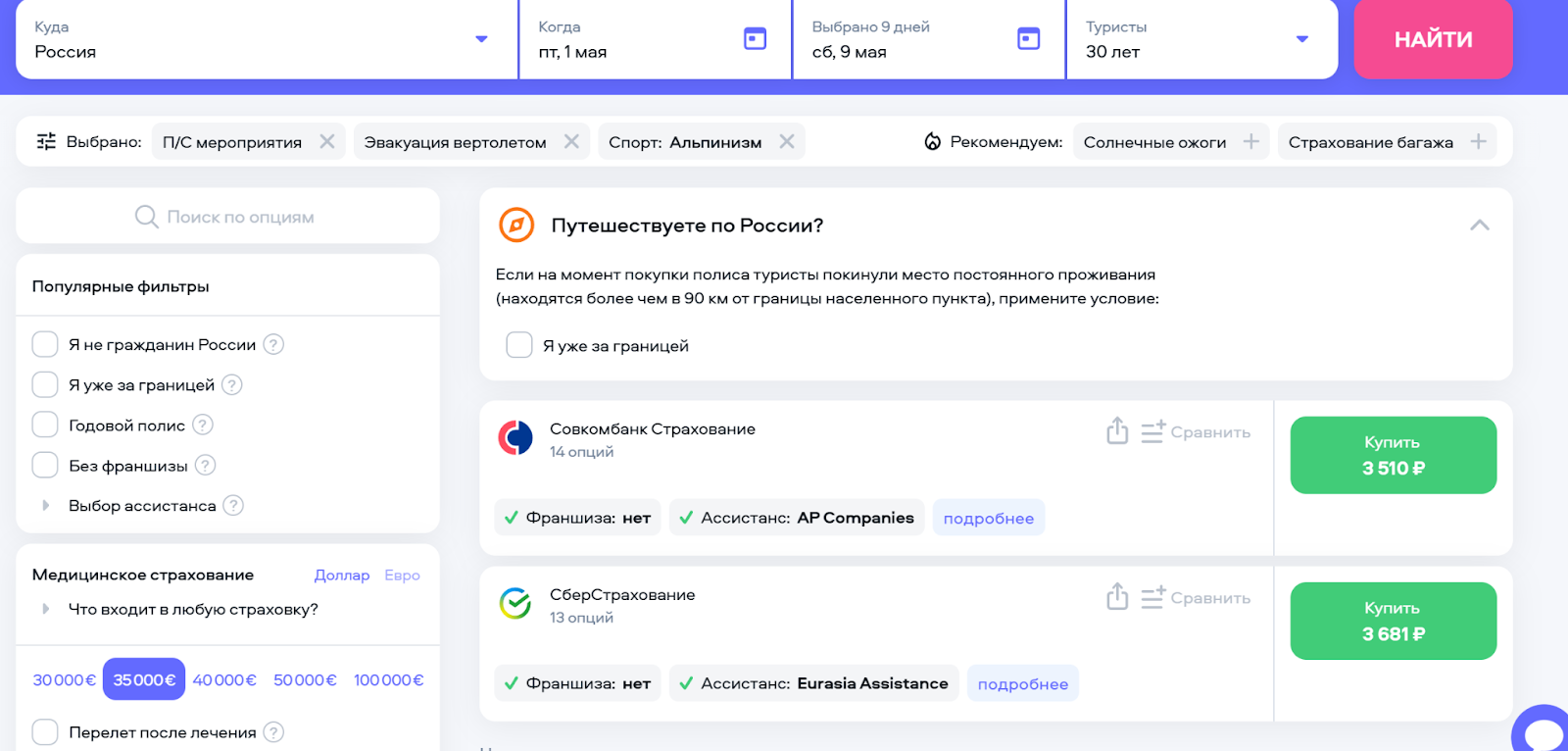Buy Совкомбанк policy for 3 510 ₽

pos(1394,455)
